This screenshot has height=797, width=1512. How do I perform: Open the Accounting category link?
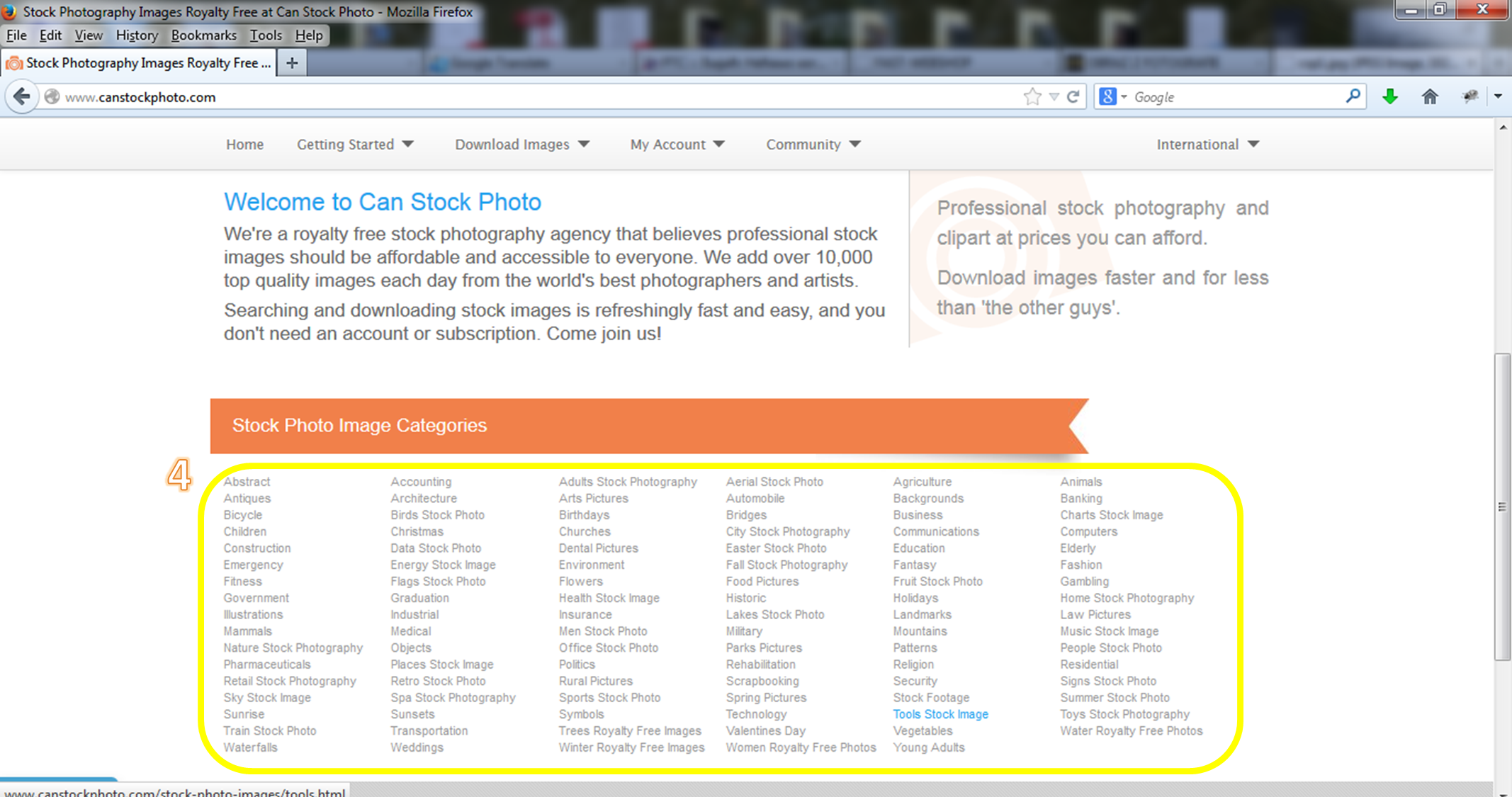421,482
